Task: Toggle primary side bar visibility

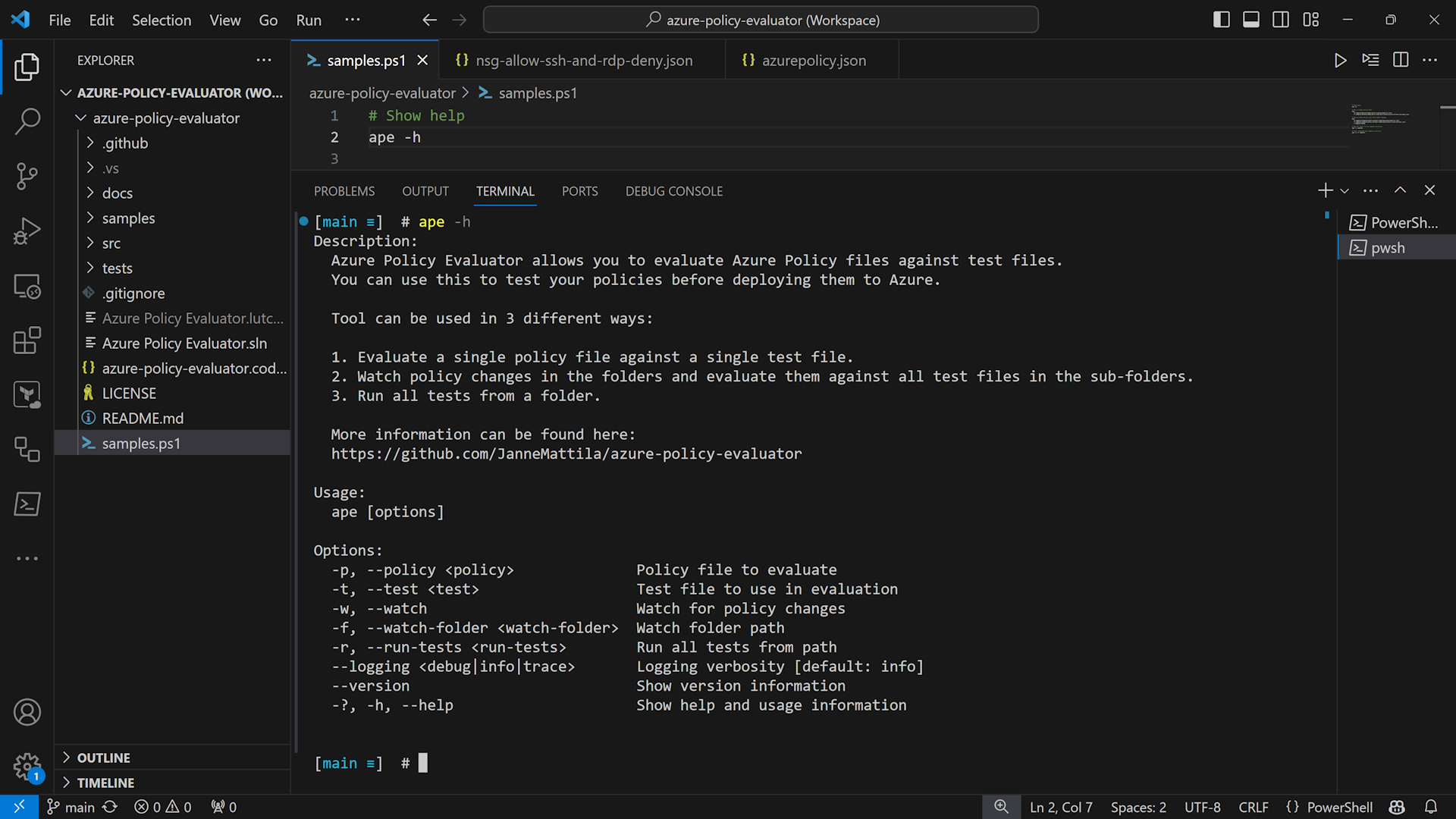Action: [x=1222, y=20]
